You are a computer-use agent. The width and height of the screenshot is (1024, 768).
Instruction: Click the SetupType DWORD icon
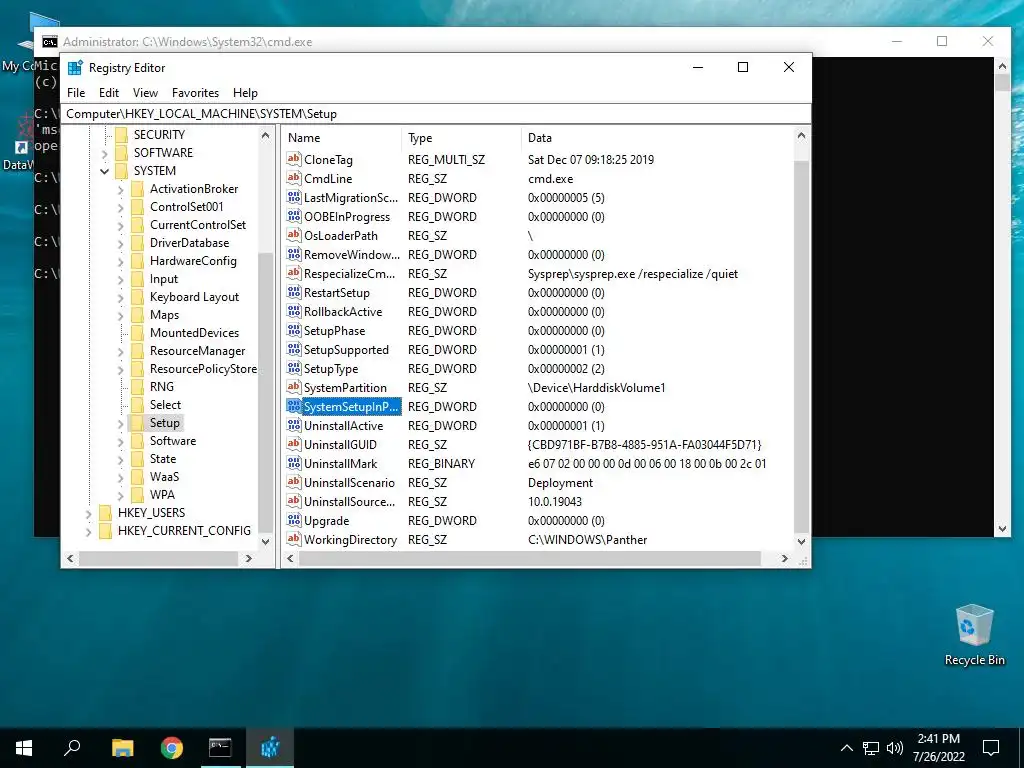[294, 368]
